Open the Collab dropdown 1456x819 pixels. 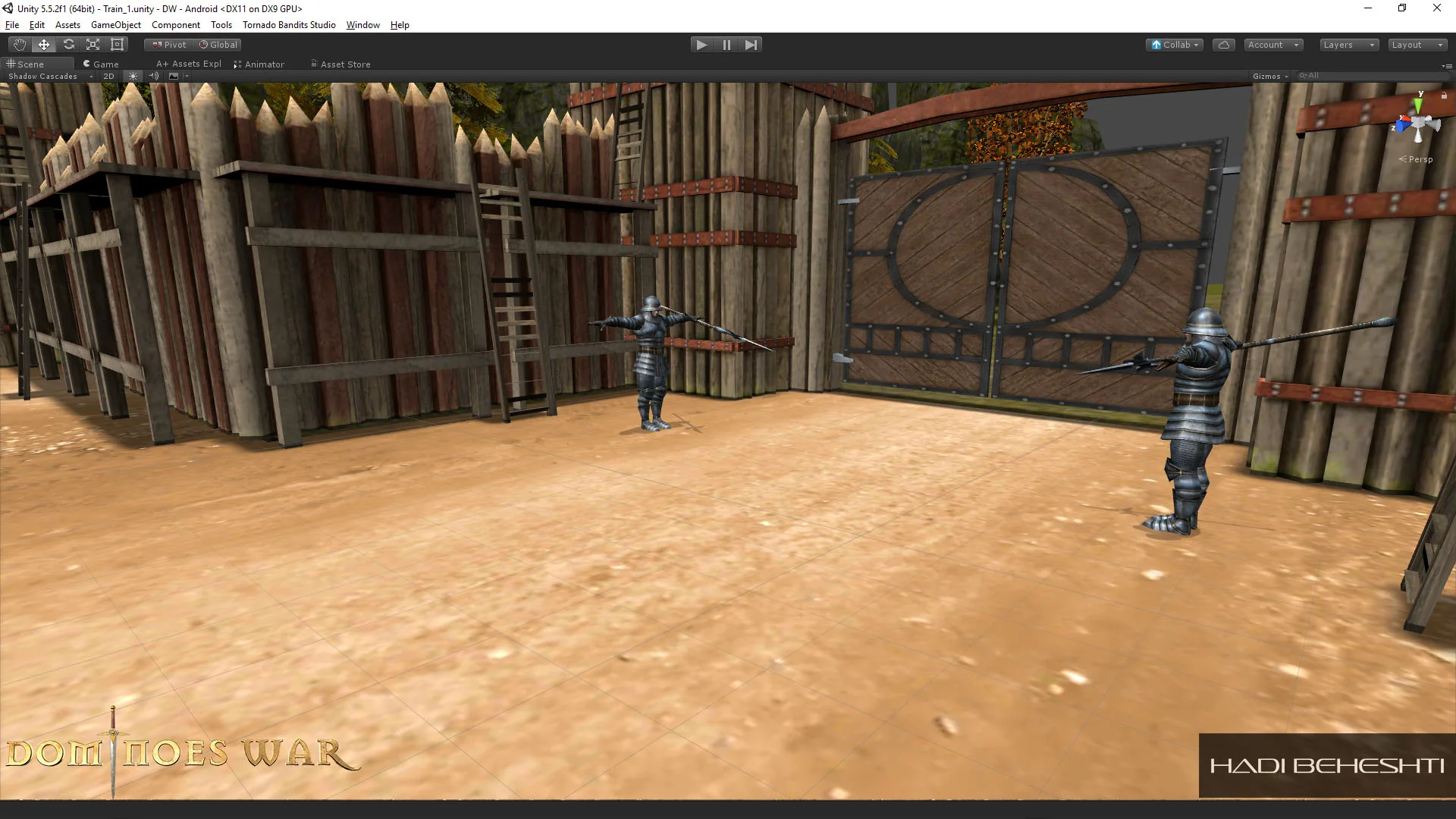click(1175, 45)
